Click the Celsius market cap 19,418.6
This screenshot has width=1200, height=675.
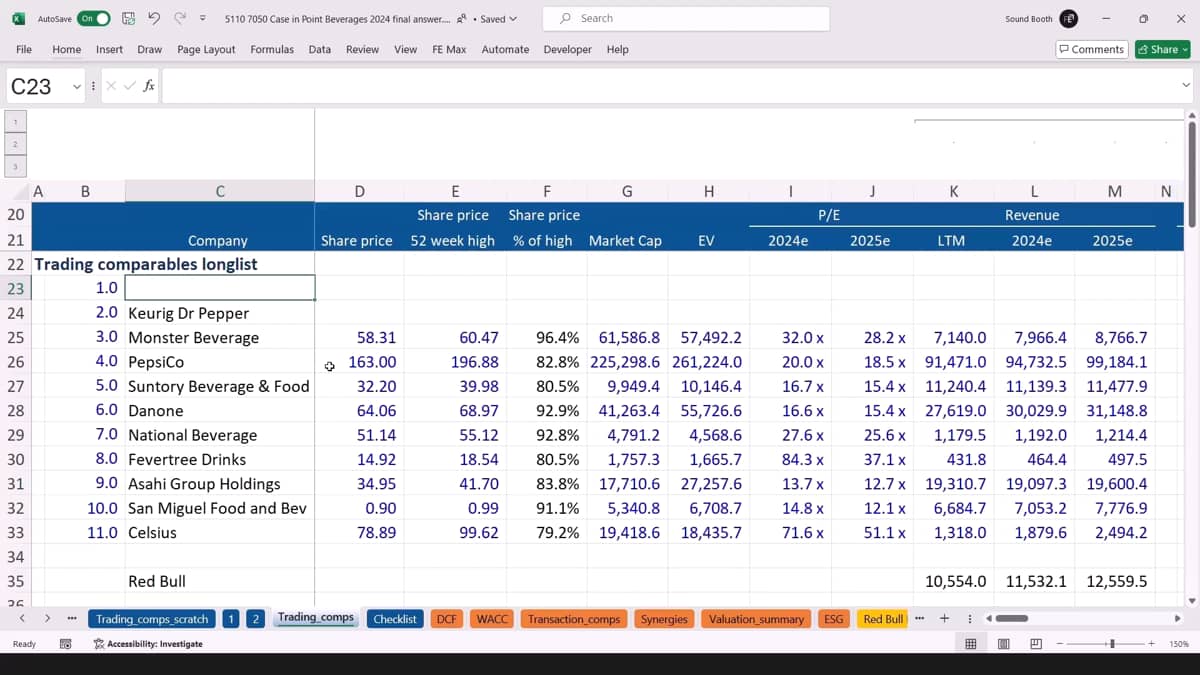pos(626,533)
